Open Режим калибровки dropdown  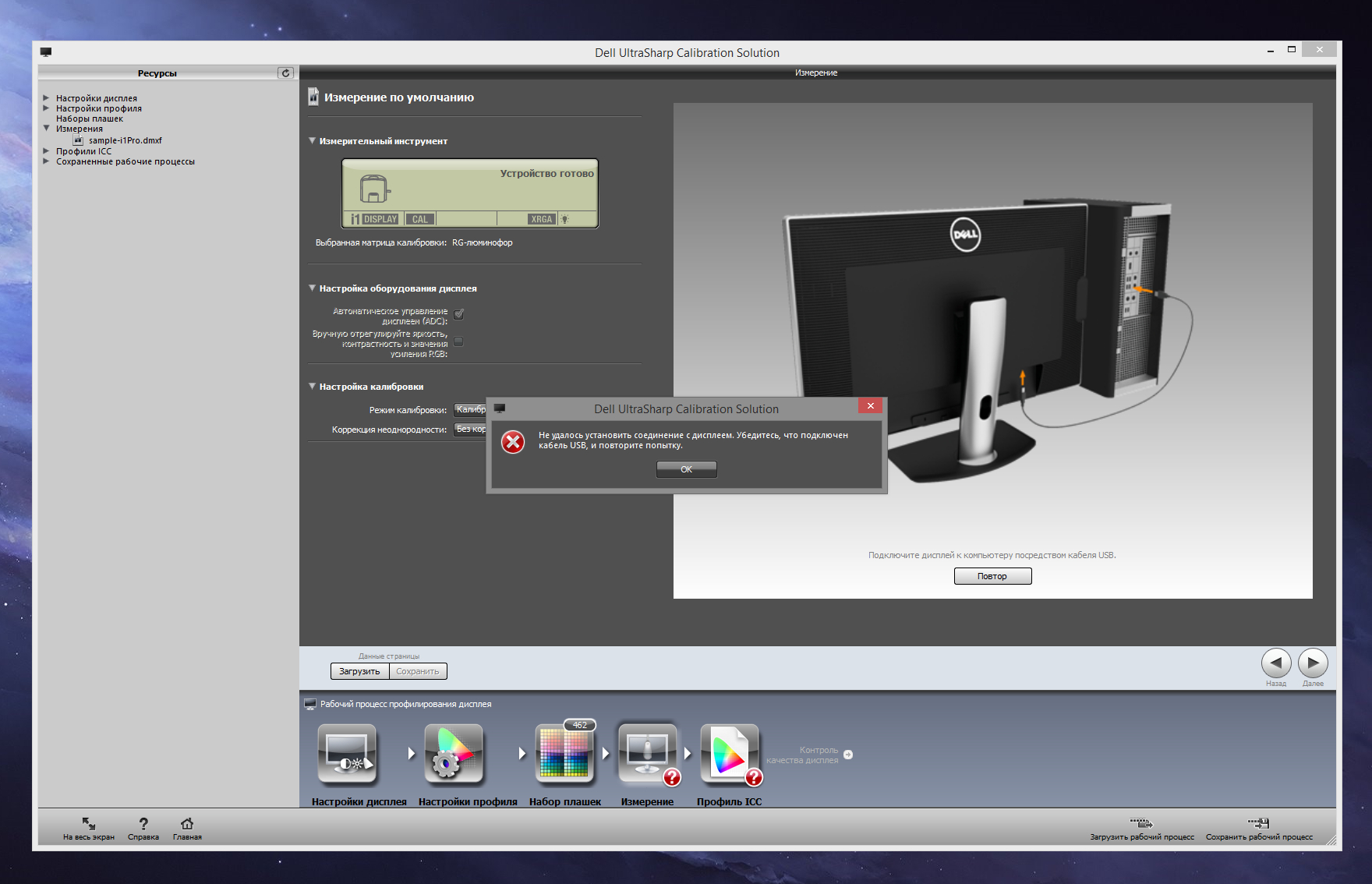click(470, 409)
